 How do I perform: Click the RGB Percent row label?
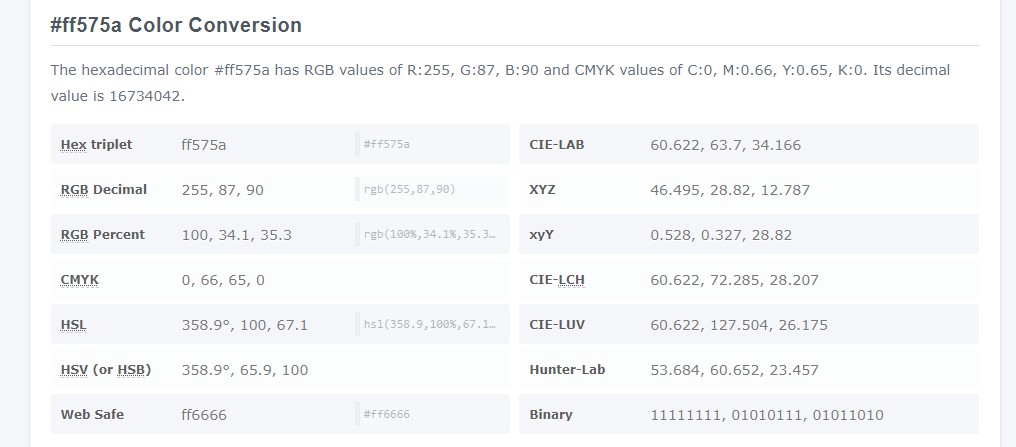point(102,234)
